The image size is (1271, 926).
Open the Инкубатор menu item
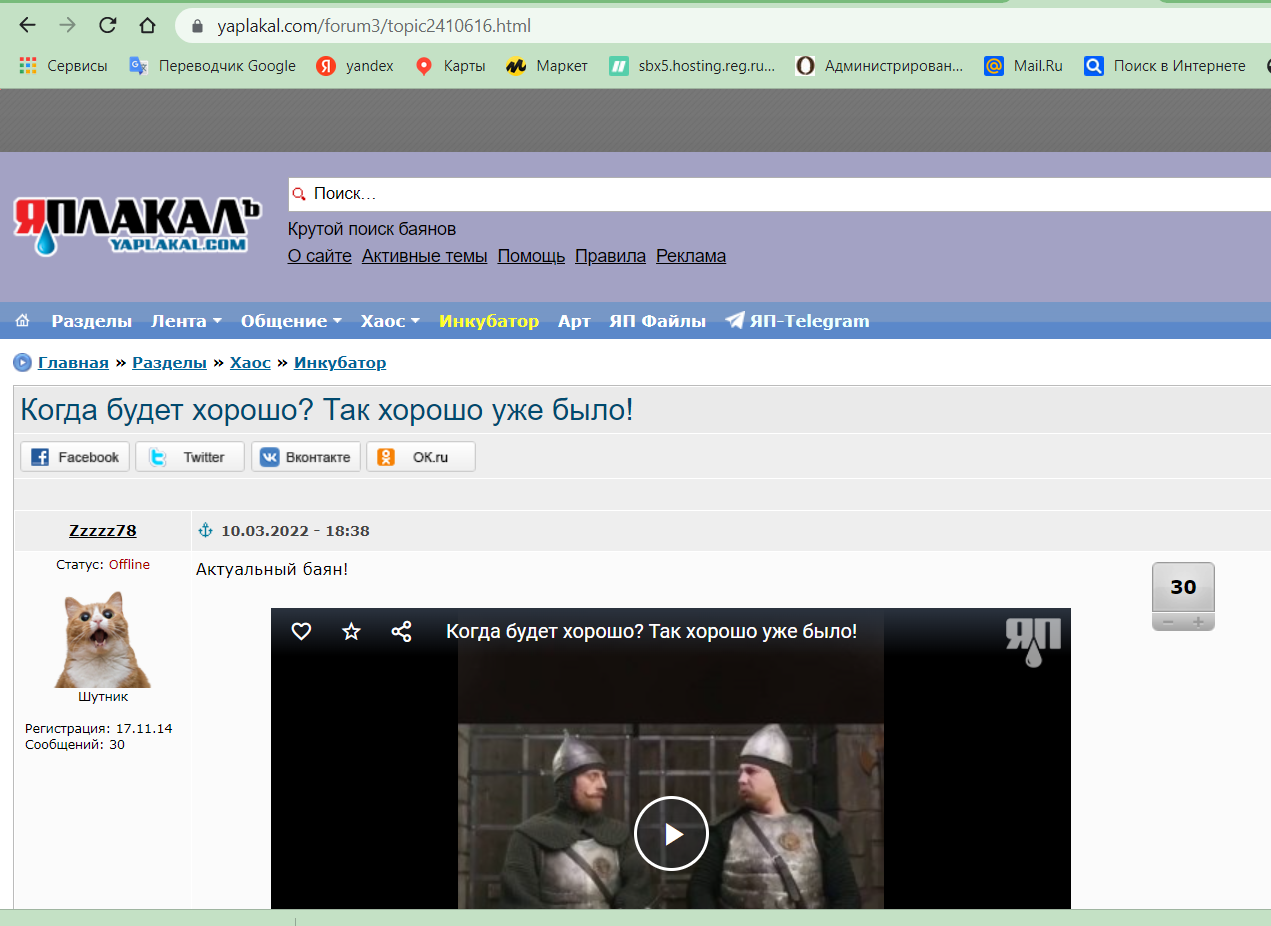(x=489, y=321)
